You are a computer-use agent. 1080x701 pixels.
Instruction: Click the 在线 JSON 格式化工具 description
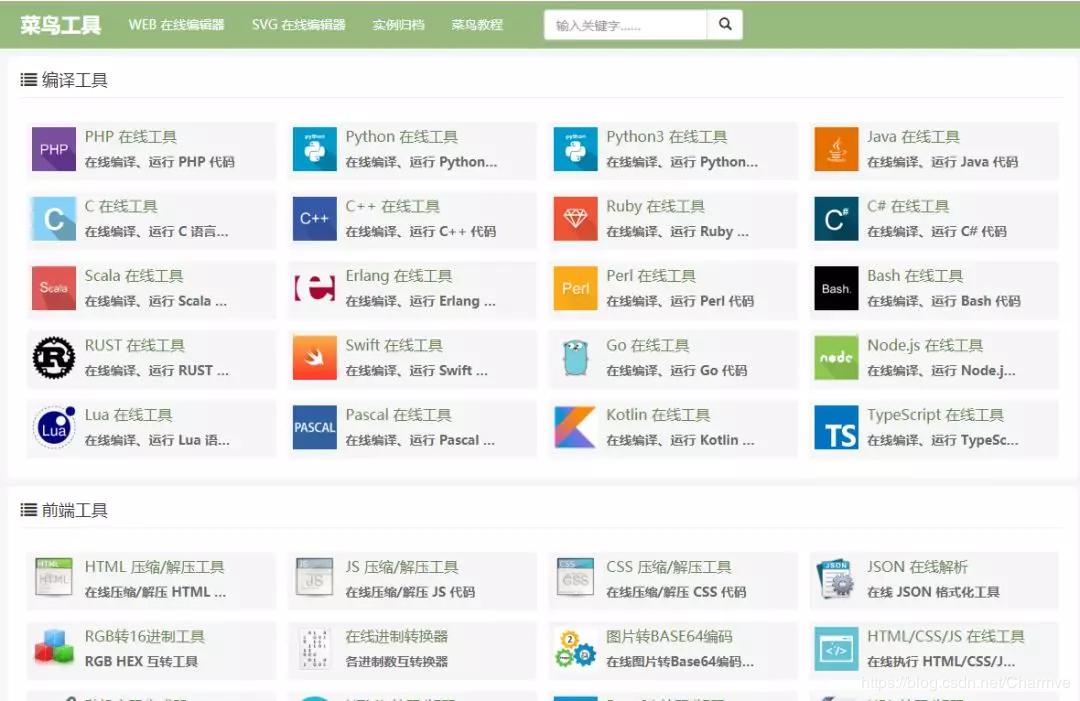pos(933,592)
